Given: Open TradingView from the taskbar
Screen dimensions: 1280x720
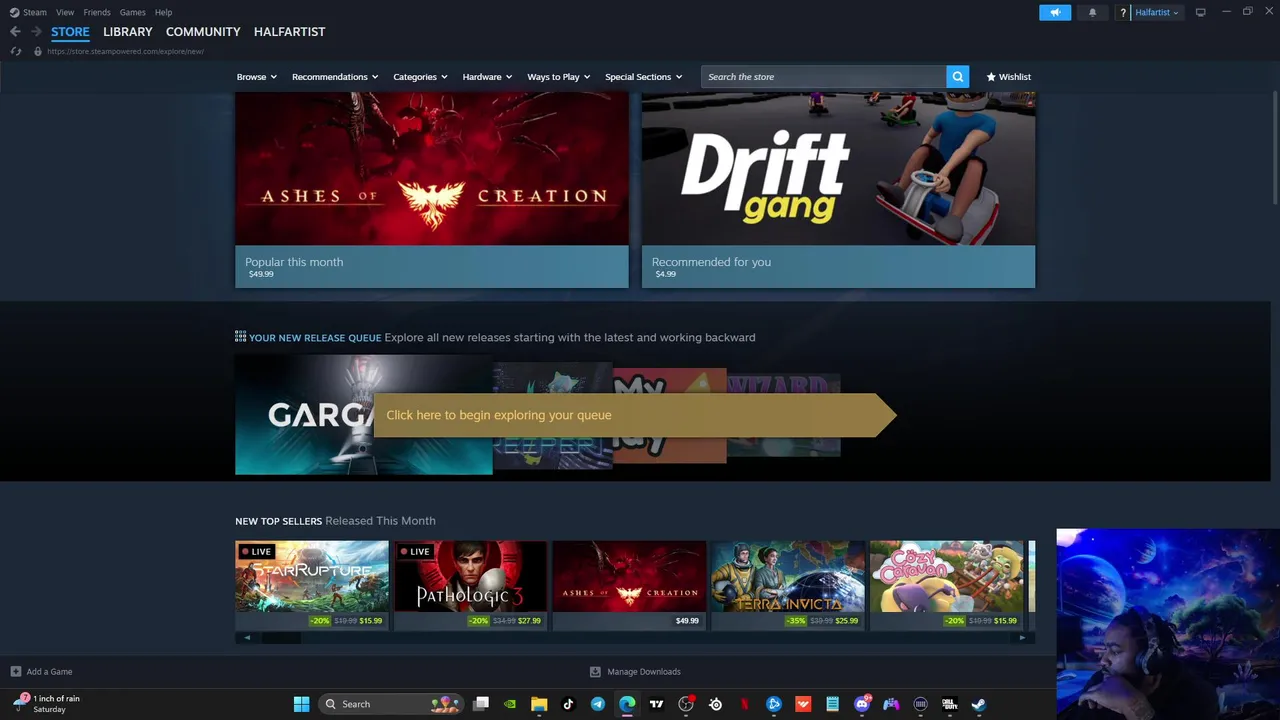Looking at the screenshot, I should pyautogui.click(x=656, y=704).
